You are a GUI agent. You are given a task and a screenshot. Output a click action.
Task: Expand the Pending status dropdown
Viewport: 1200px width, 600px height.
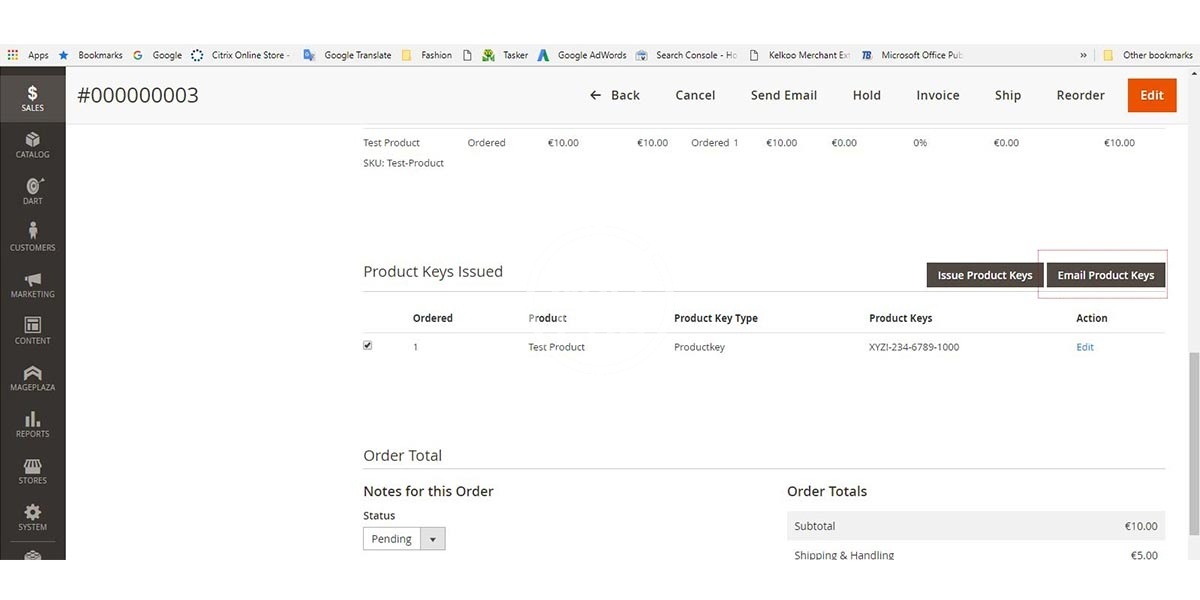coord(432,539)
